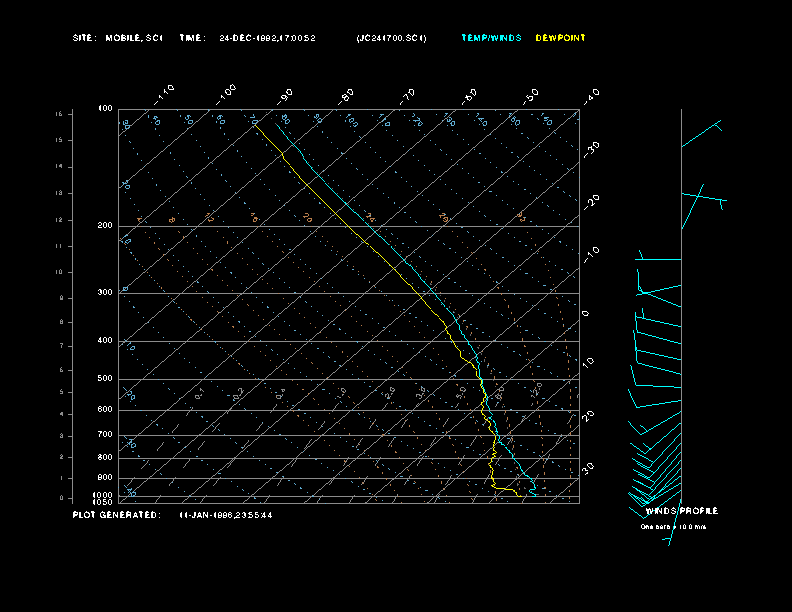The image size is (792, 612).
Task: Click the -80 isotherm label at top
Action: 346,97
